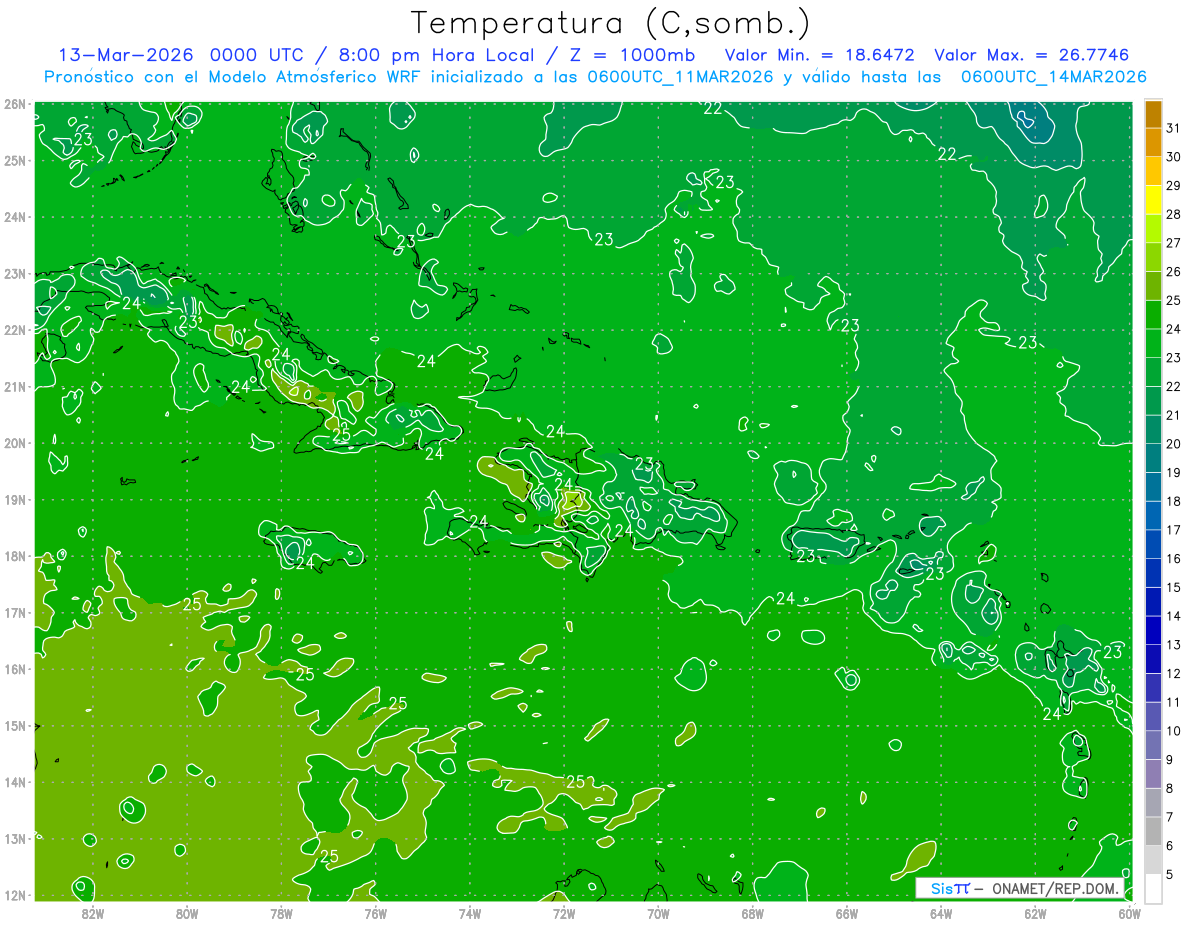1200x927 pixels.
Task: Click the '25N' latitude axis label
Action: [15, 161]
